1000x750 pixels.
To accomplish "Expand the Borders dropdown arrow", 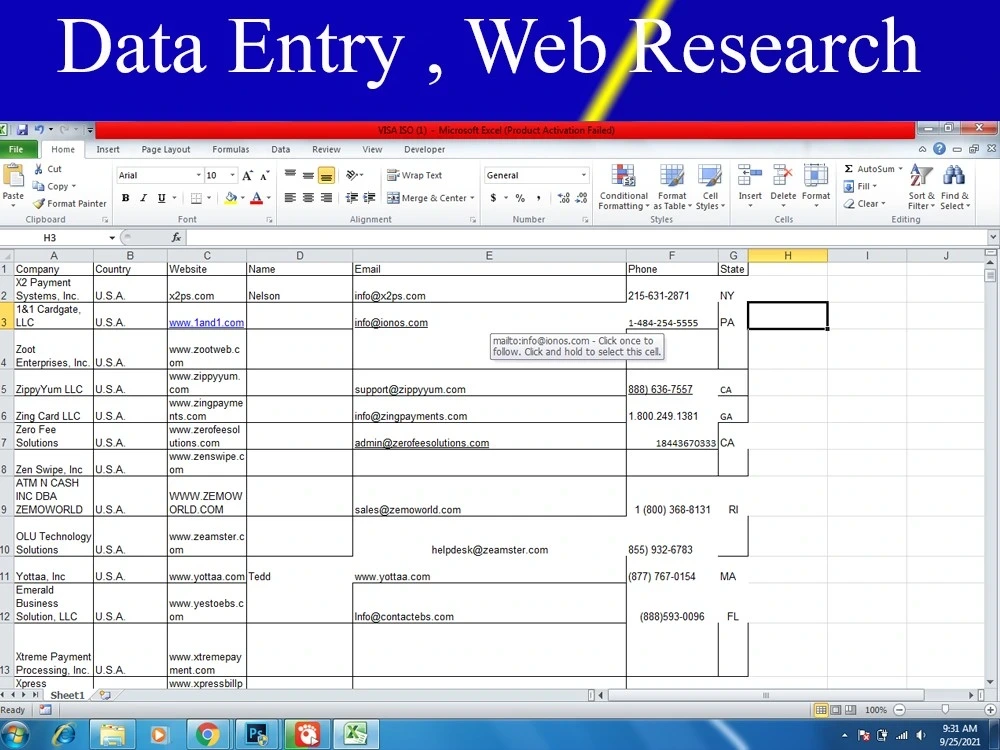I will [x=209, y=198].
